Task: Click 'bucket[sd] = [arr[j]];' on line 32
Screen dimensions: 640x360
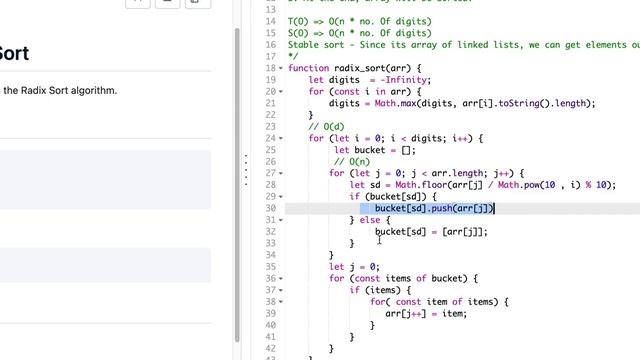Action: click(431, 232)
